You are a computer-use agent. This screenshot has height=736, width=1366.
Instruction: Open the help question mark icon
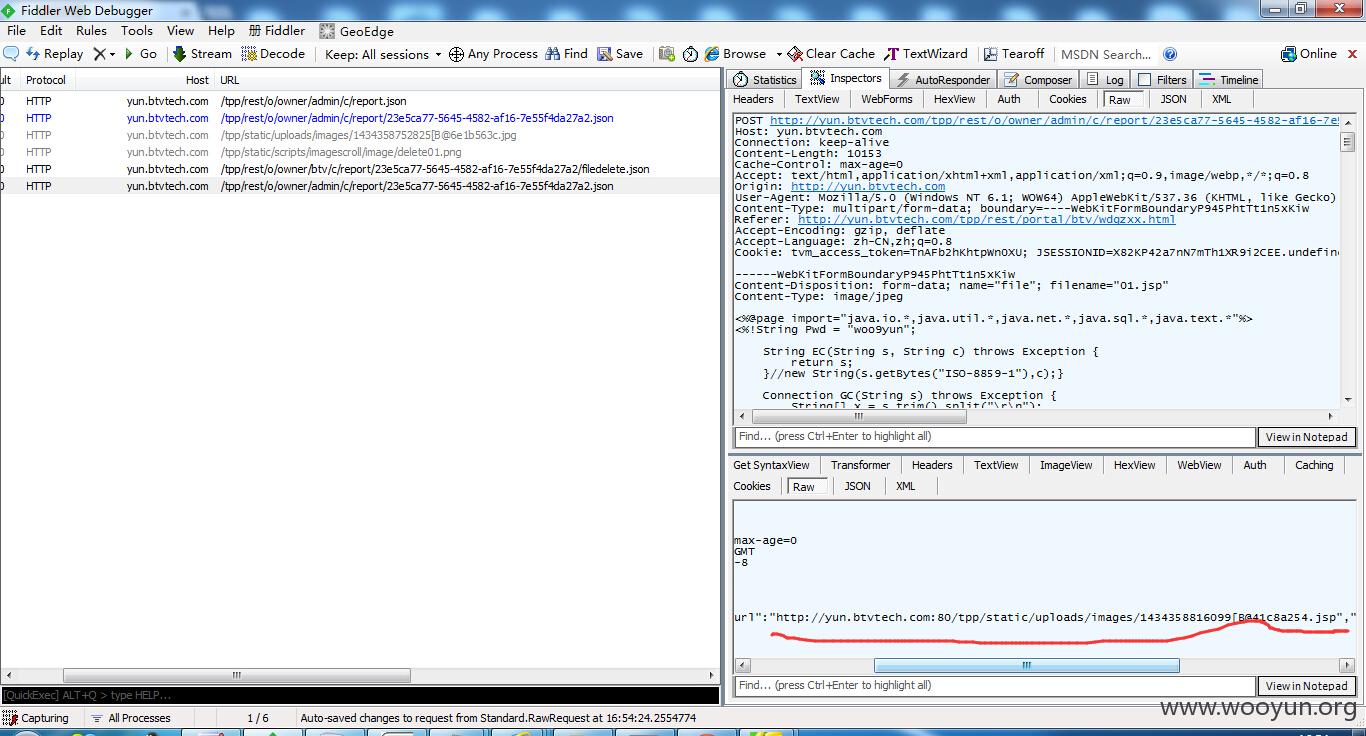(1170, 54)
